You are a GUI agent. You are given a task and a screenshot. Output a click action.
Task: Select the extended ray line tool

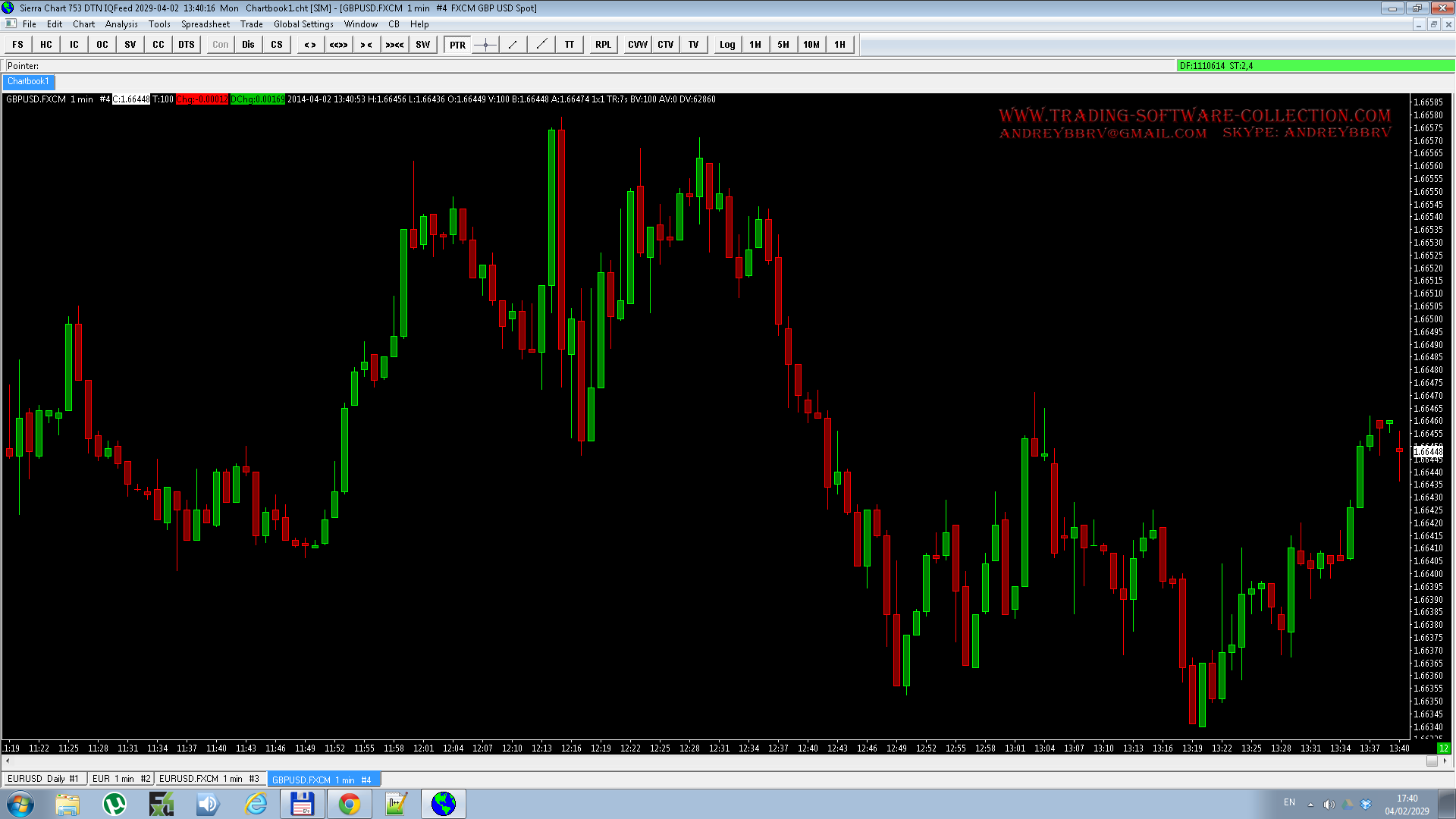click(541, 45)
